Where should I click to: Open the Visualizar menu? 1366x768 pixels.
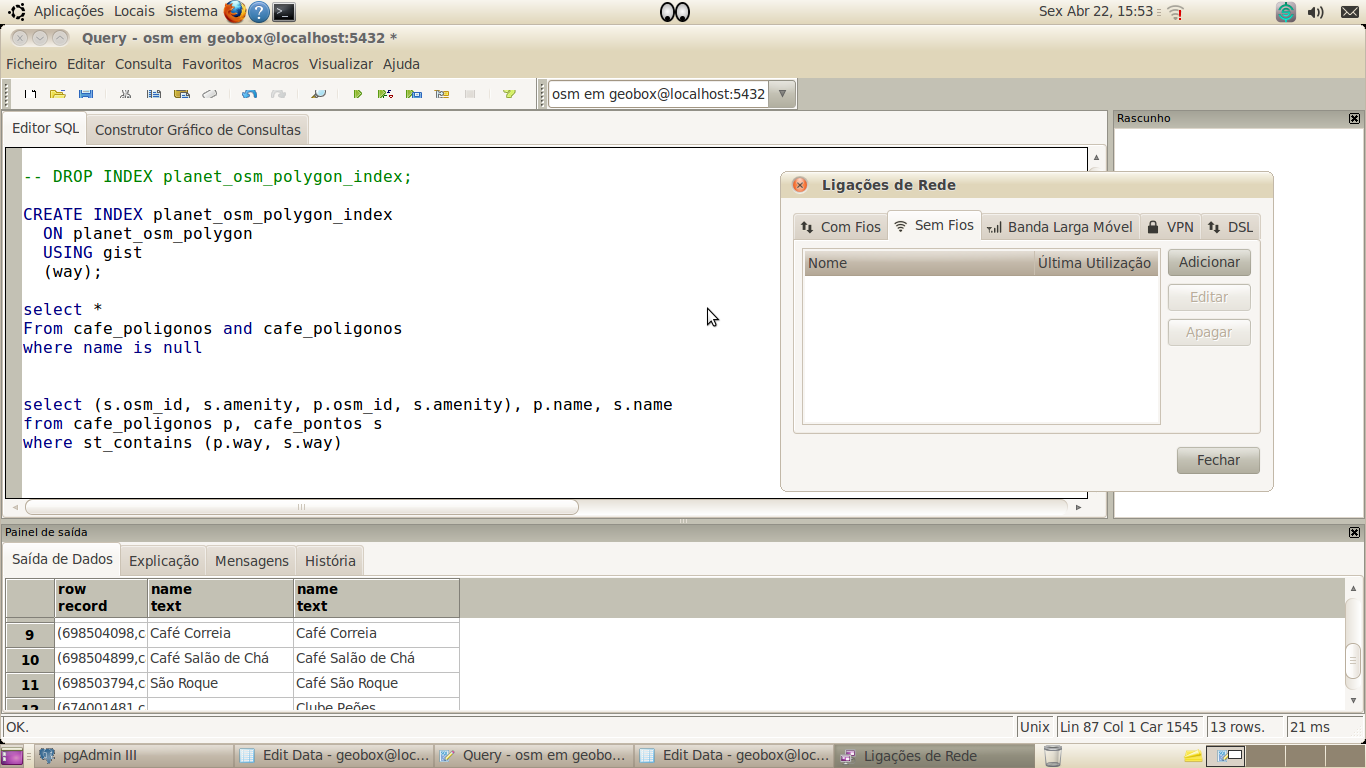tap(341, 64)
